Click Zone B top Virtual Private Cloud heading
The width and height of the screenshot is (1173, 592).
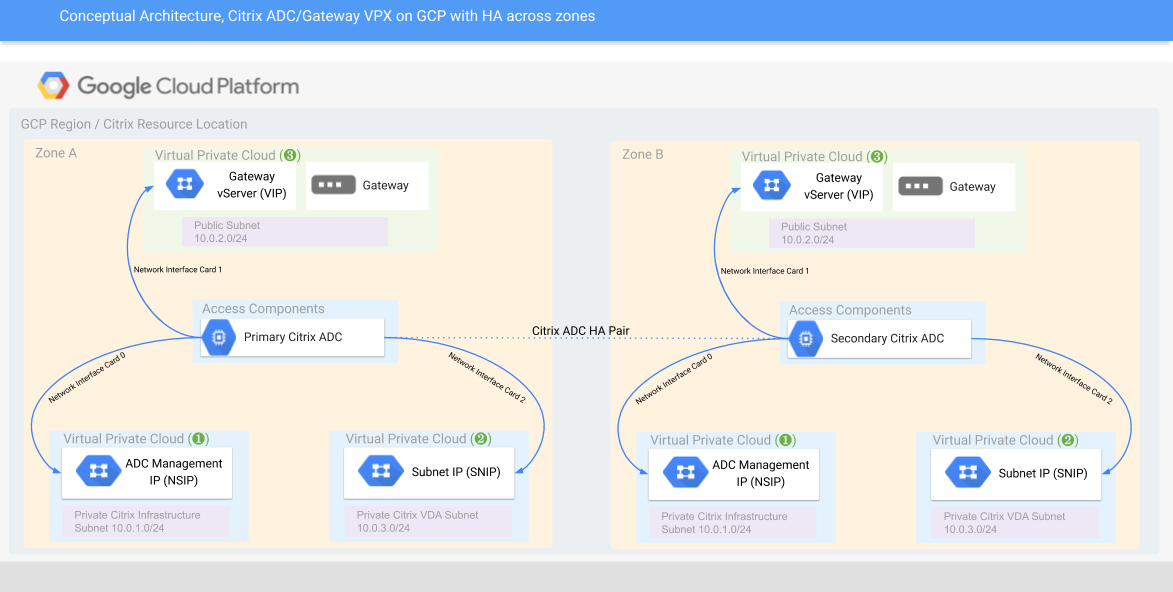[x=815, y=157]
